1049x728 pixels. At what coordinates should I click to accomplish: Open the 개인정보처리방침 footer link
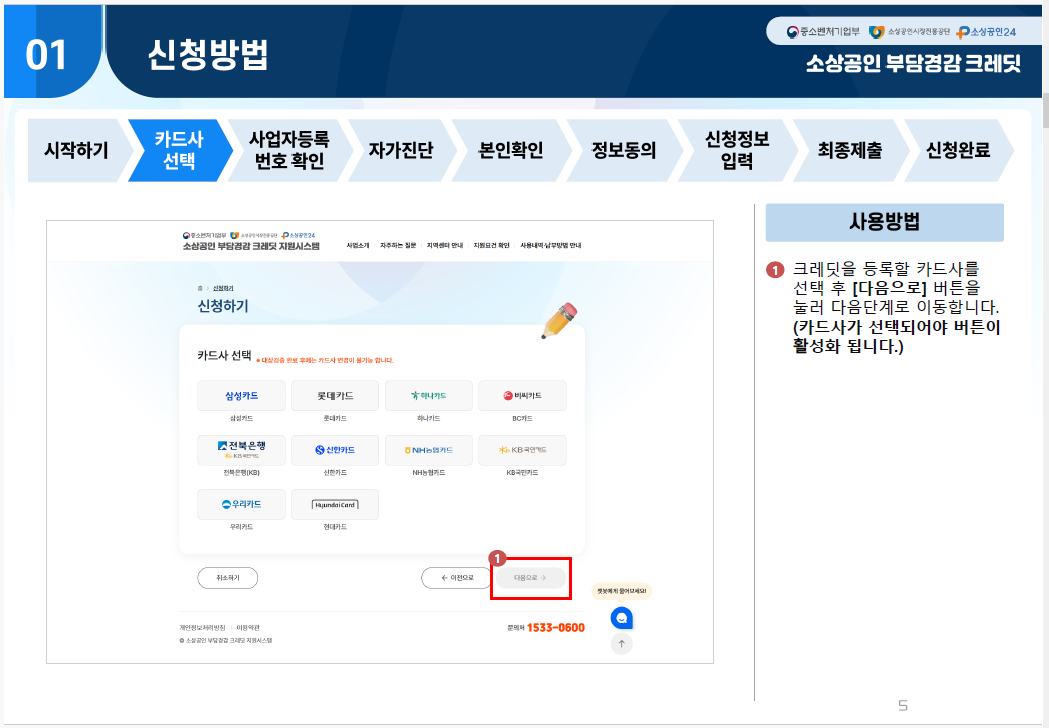(x=202, y=628)
